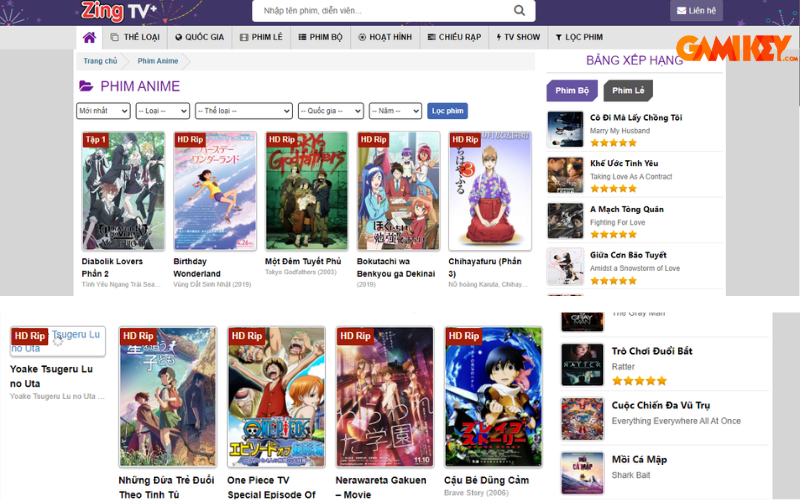Open the Những Đứa Trẻ Đuổi Theo Tinh Tú poster
Image resolution: width=800 pixels, height=500 pixels.
click(168, 397)
